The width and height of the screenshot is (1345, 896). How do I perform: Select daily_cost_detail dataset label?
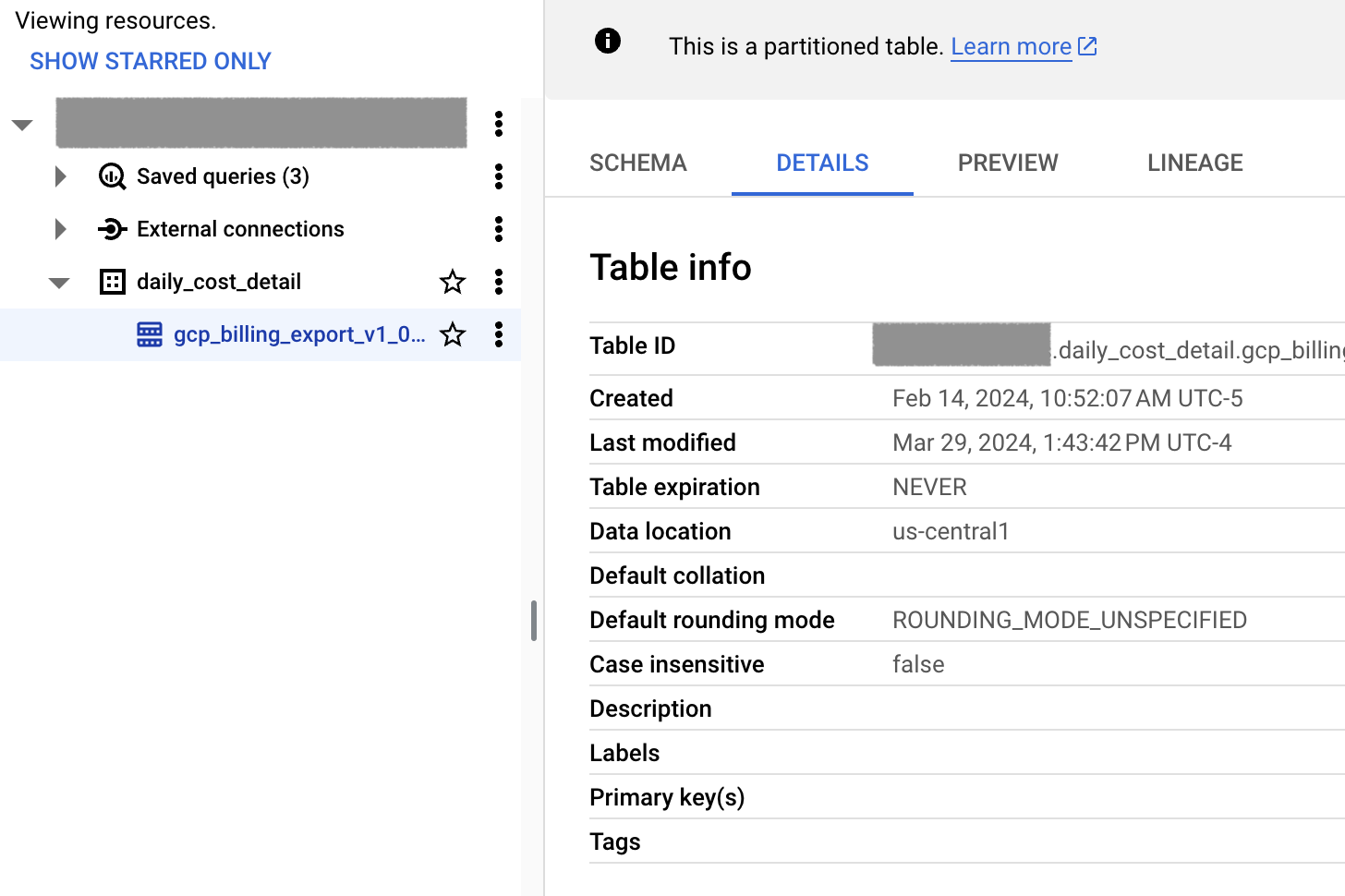[x=219, y=282]
